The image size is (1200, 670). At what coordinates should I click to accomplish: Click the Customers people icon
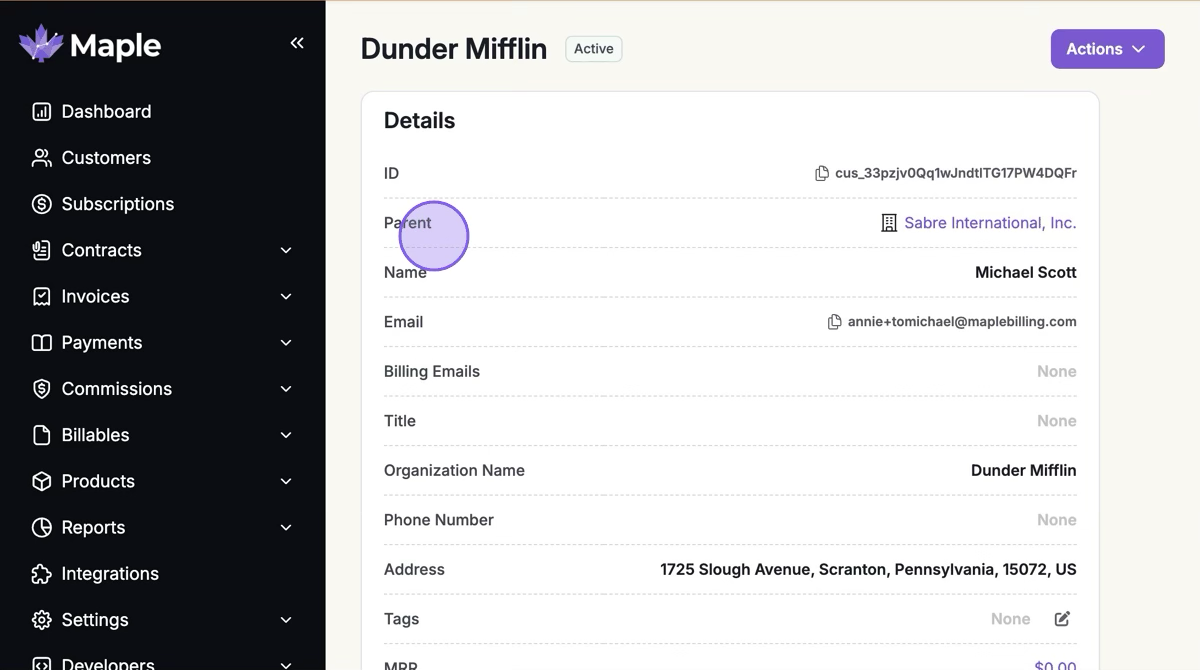click(x=41, y=158)
